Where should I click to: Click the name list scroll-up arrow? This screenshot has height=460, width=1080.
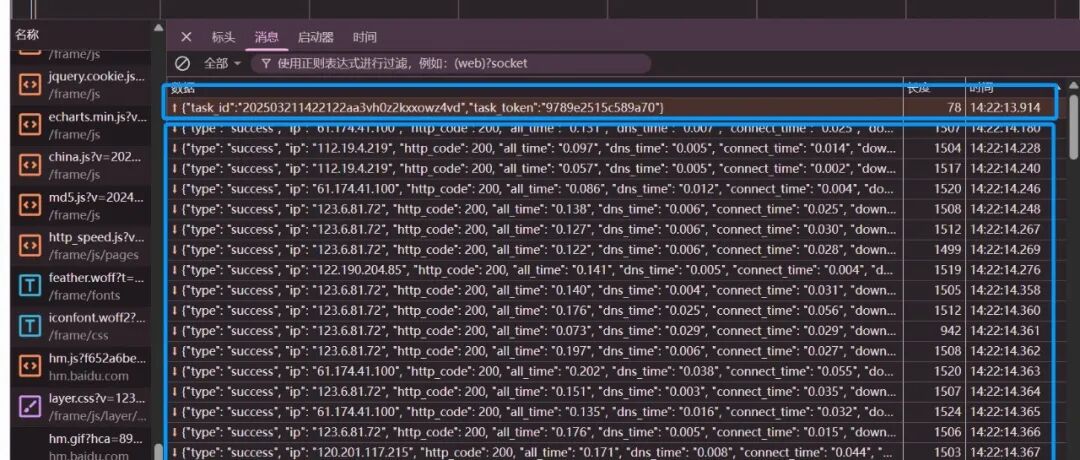158,28
